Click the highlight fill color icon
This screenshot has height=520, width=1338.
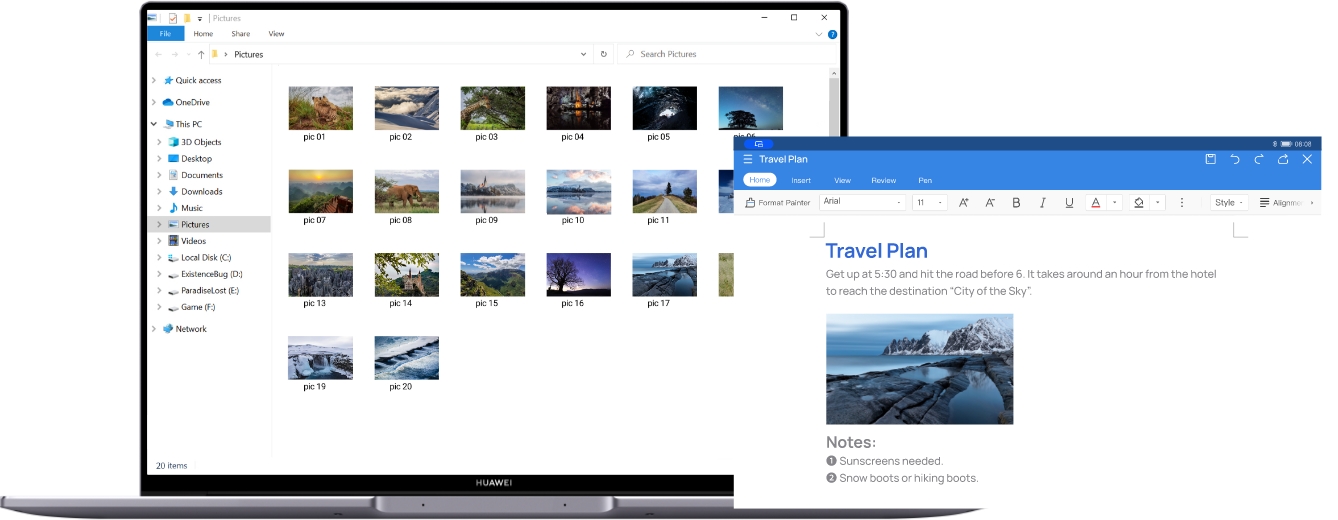click(x=1138, y=202)
